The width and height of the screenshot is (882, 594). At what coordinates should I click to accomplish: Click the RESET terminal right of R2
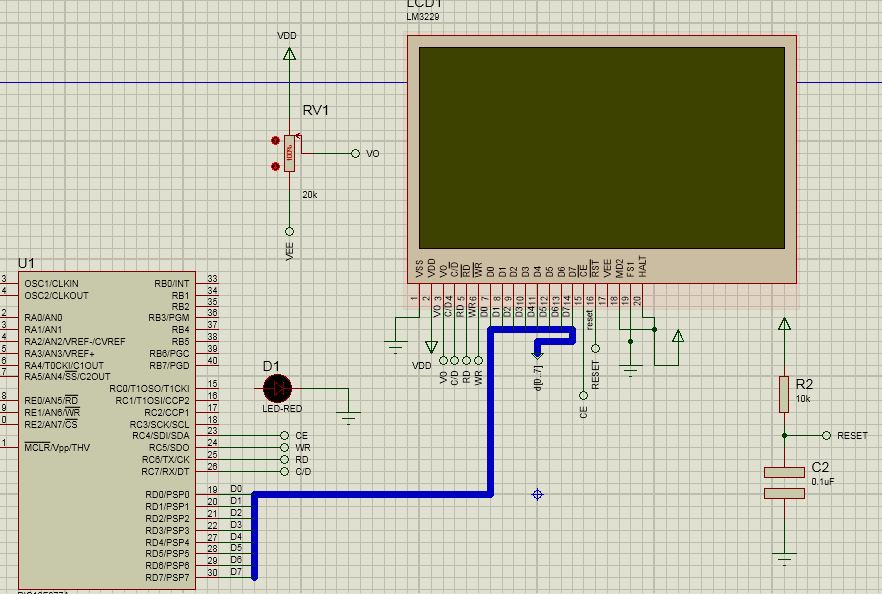point(826,435)
